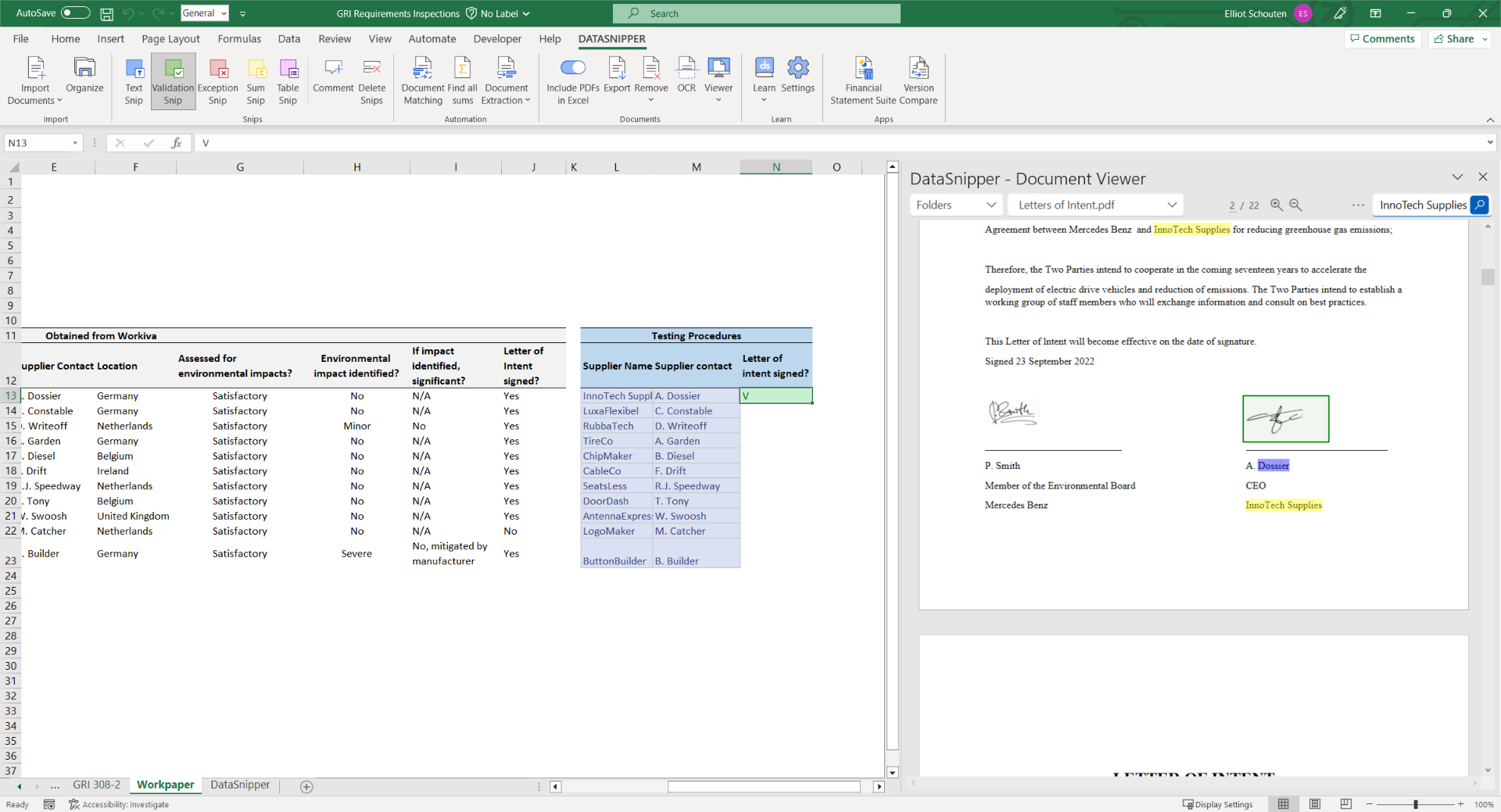Viewport: 1501px width, 812px height.
Task: Toggle AutoSave switch
Action: point(75,13)
